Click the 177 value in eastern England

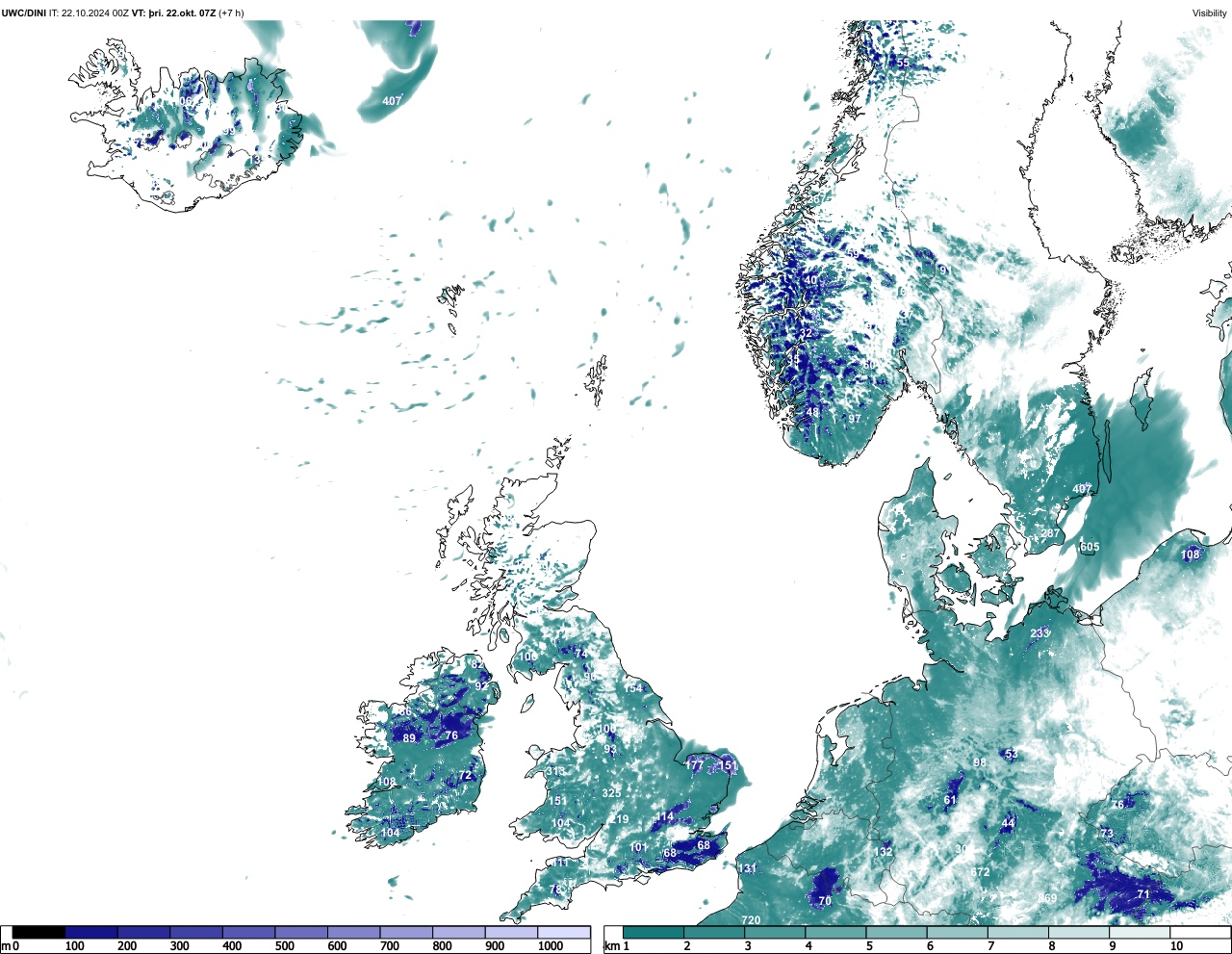pos(694,765)
